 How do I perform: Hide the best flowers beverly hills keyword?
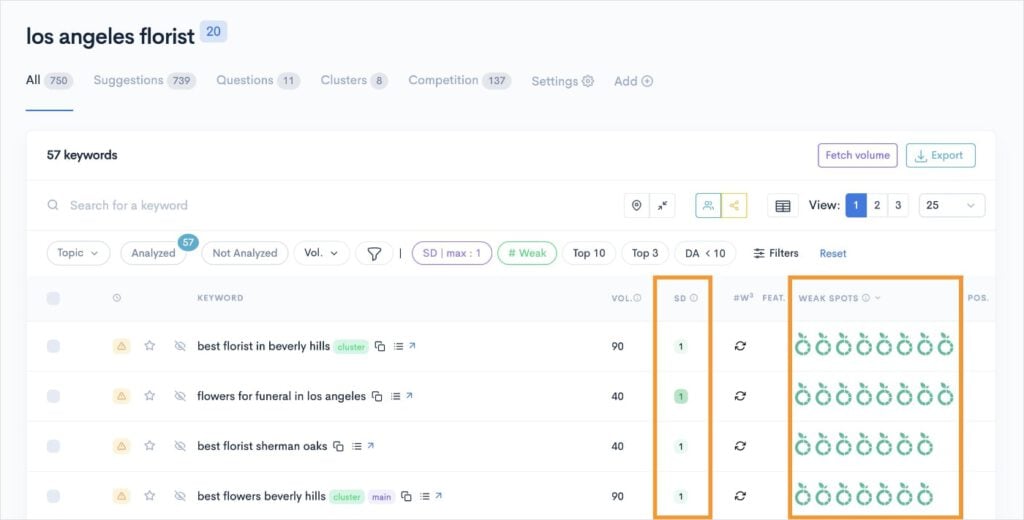pyautogui.click(x=180, y=496)
